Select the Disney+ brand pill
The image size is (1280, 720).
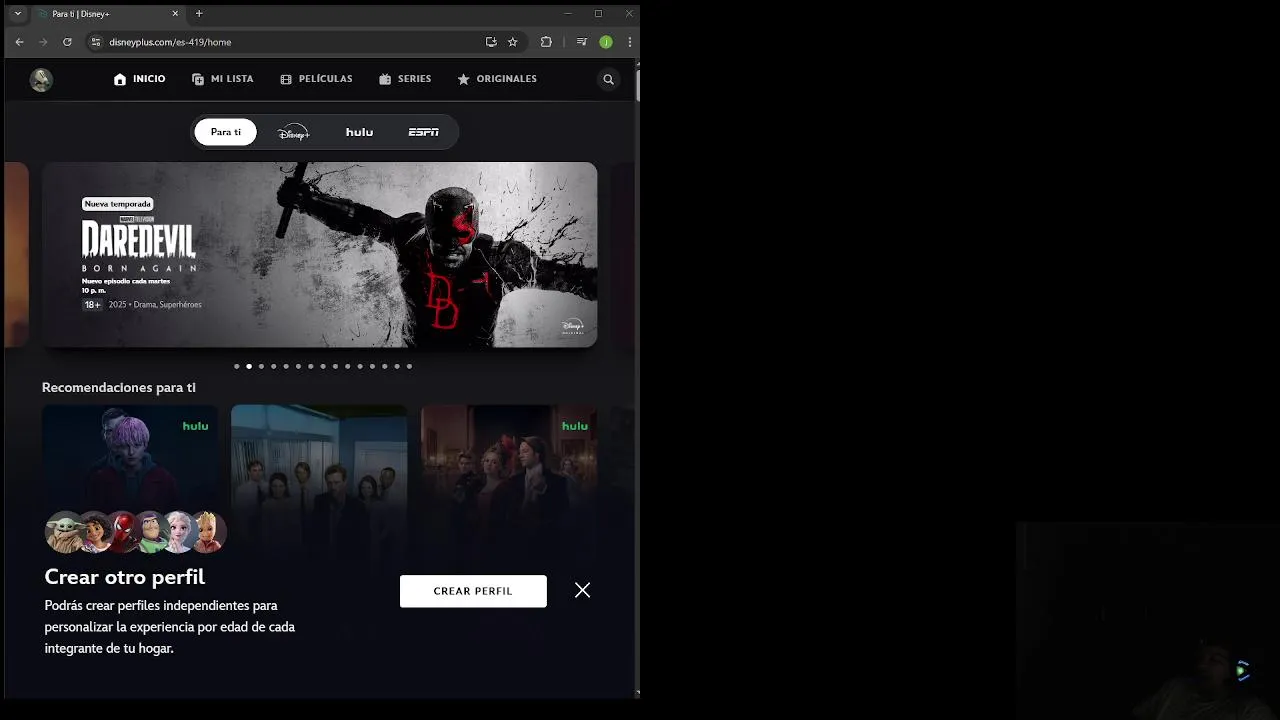pyautogui.click(x=293, y=132)
